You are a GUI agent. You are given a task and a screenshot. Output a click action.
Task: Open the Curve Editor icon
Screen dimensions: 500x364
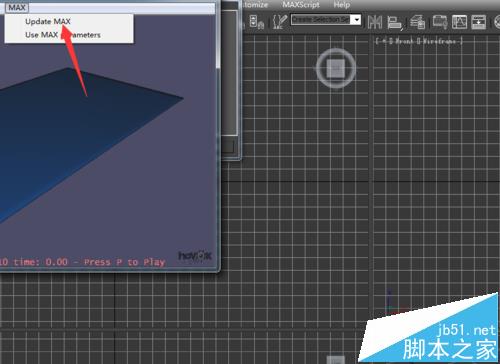[459, 22]
